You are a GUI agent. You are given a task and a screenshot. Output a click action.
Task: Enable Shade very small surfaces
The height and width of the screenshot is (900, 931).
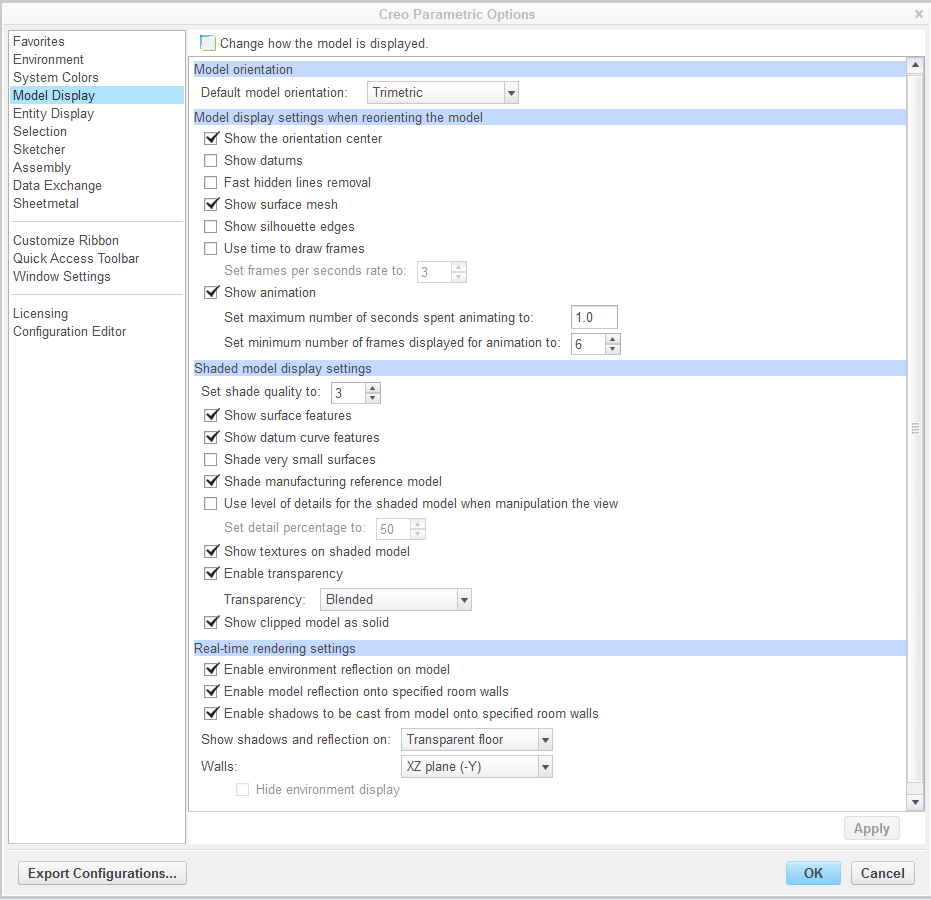[211, 459]
